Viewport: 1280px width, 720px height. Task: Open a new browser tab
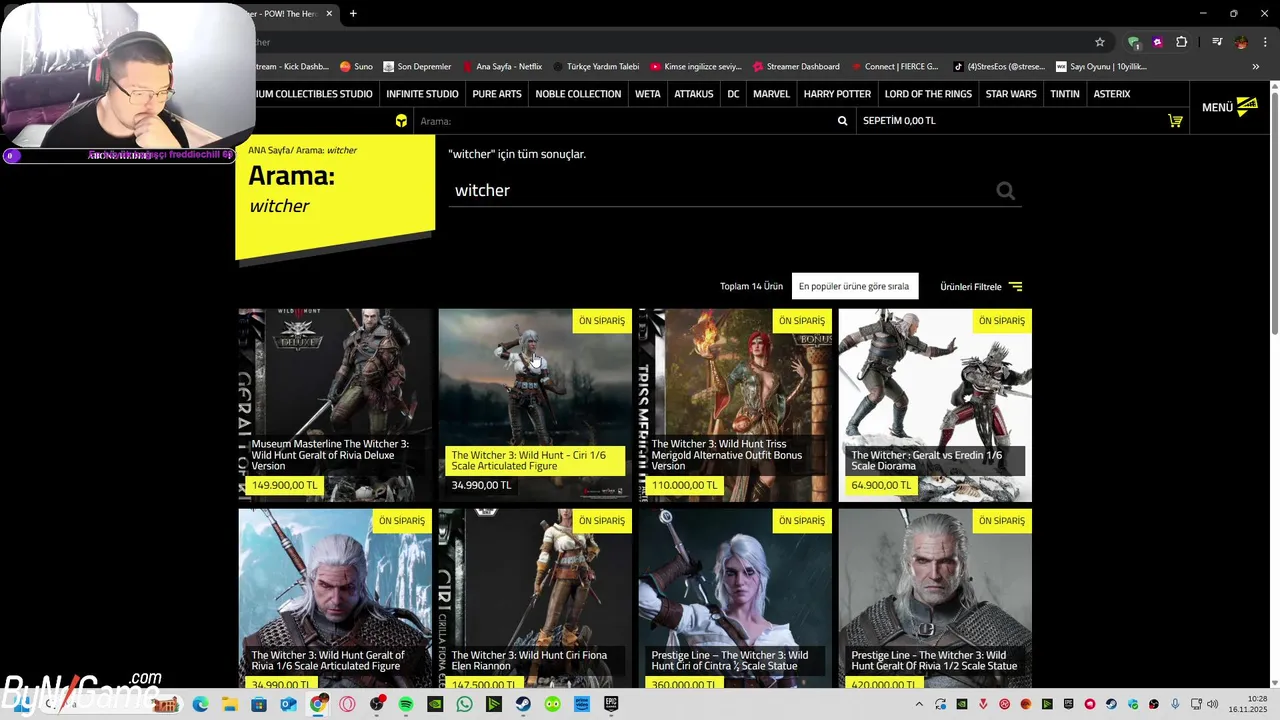tap(353, 13)
